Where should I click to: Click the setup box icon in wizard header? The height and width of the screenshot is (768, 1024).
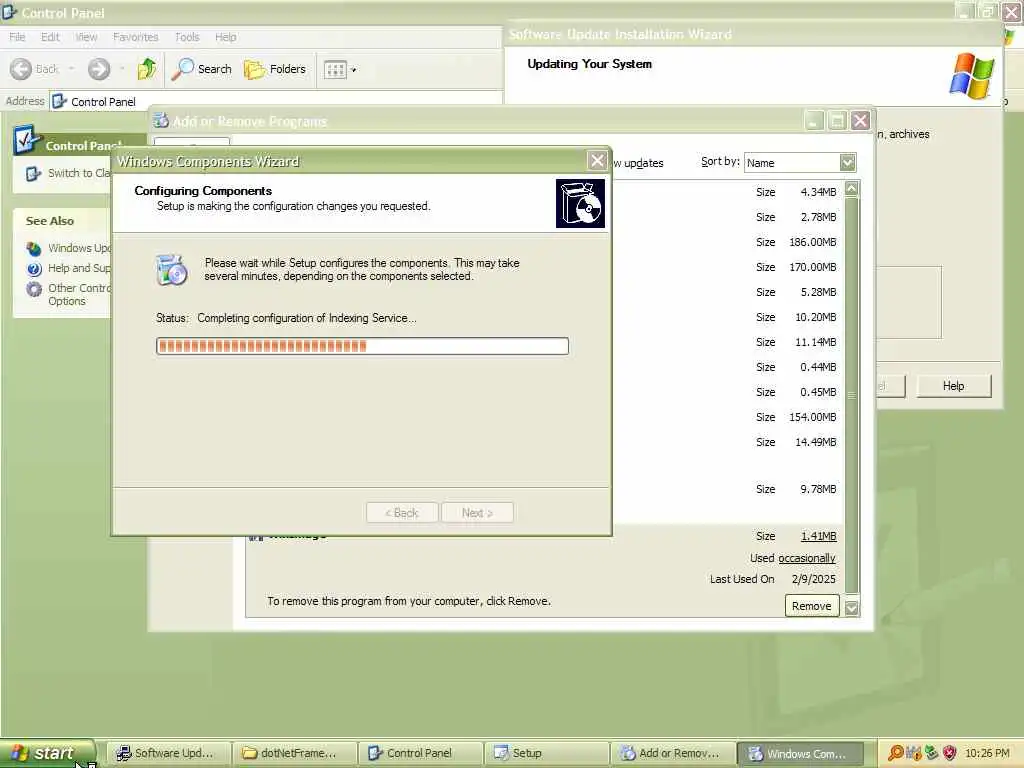(580, 204)
